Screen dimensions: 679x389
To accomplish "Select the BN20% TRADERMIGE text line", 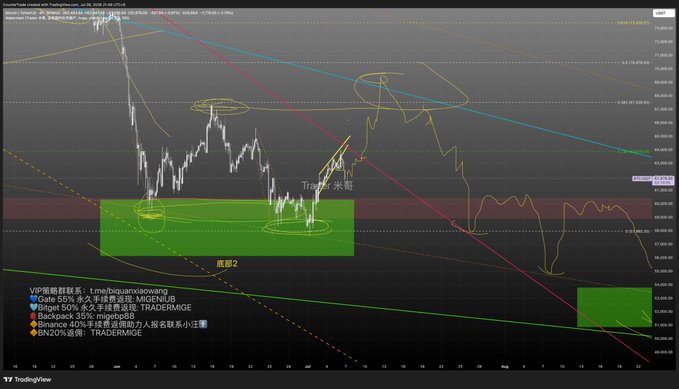I will tap(86, 333).
